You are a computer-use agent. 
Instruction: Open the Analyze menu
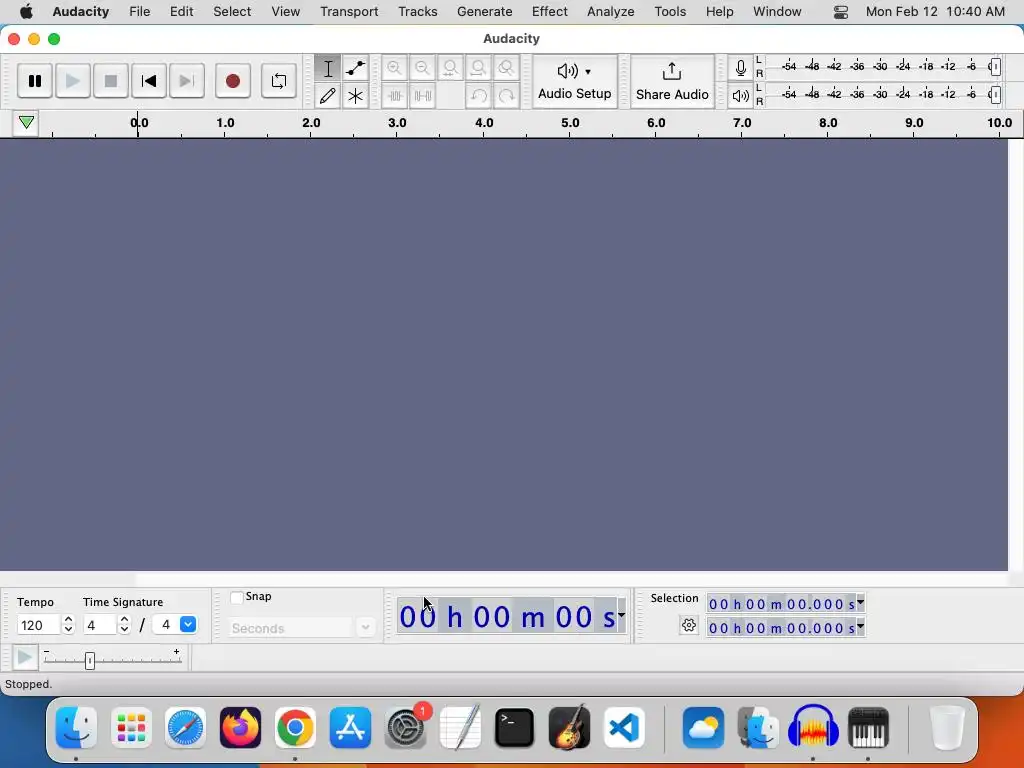point(610,12)
